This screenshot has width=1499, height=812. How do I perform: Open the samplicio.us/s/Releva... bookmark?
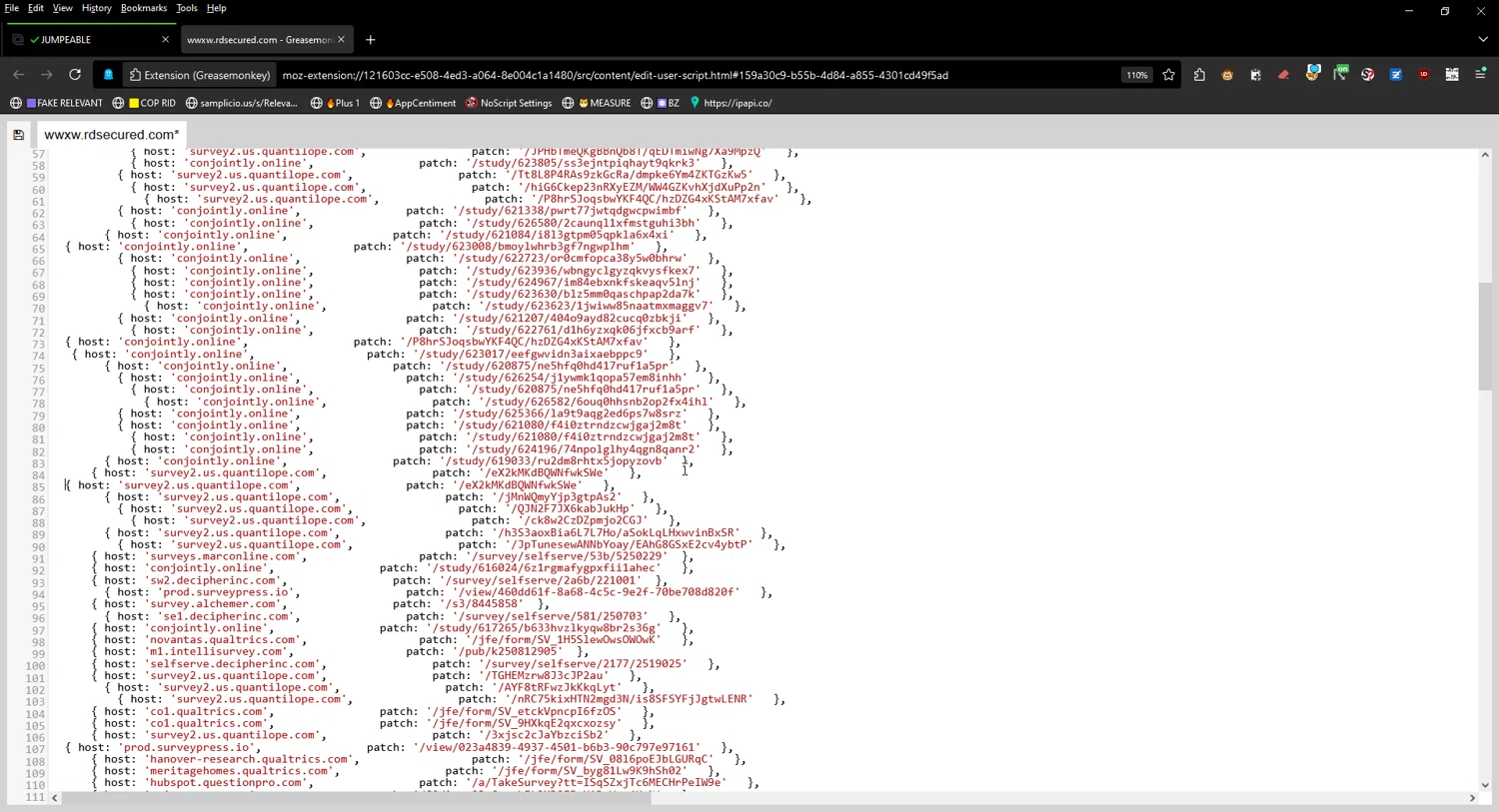click(x=242, y=103)
